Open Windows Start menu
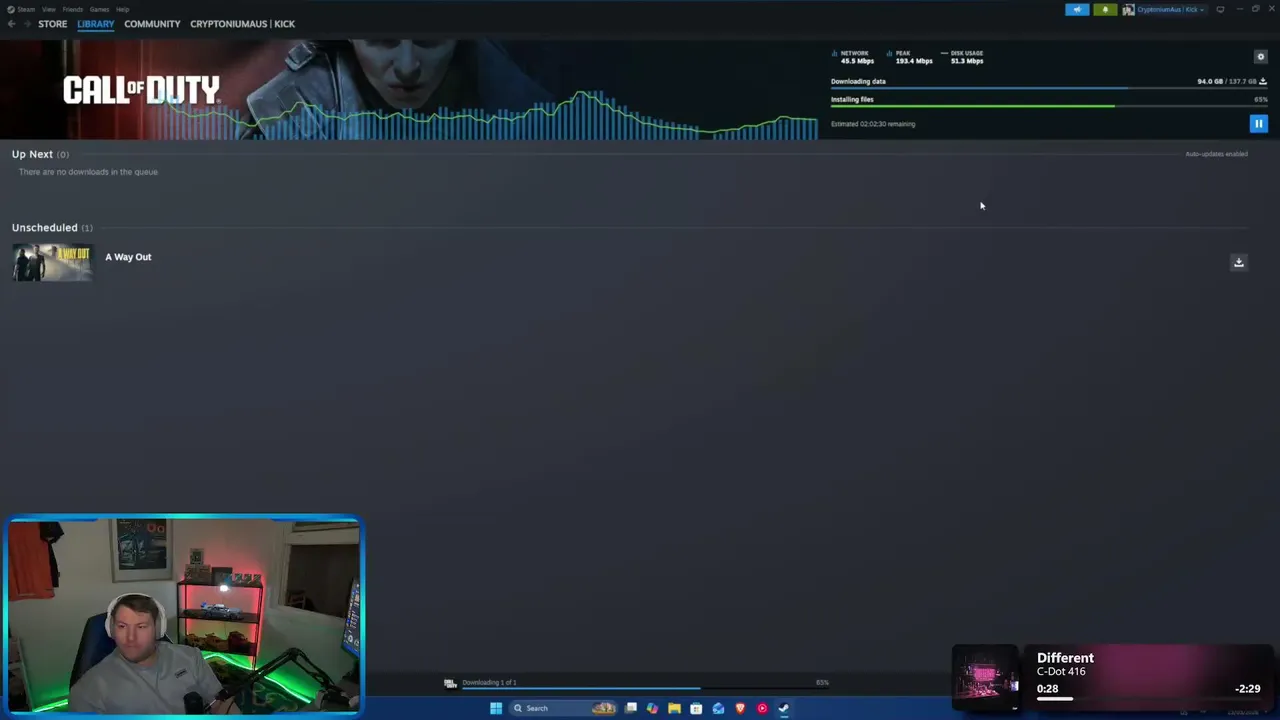 496,708
